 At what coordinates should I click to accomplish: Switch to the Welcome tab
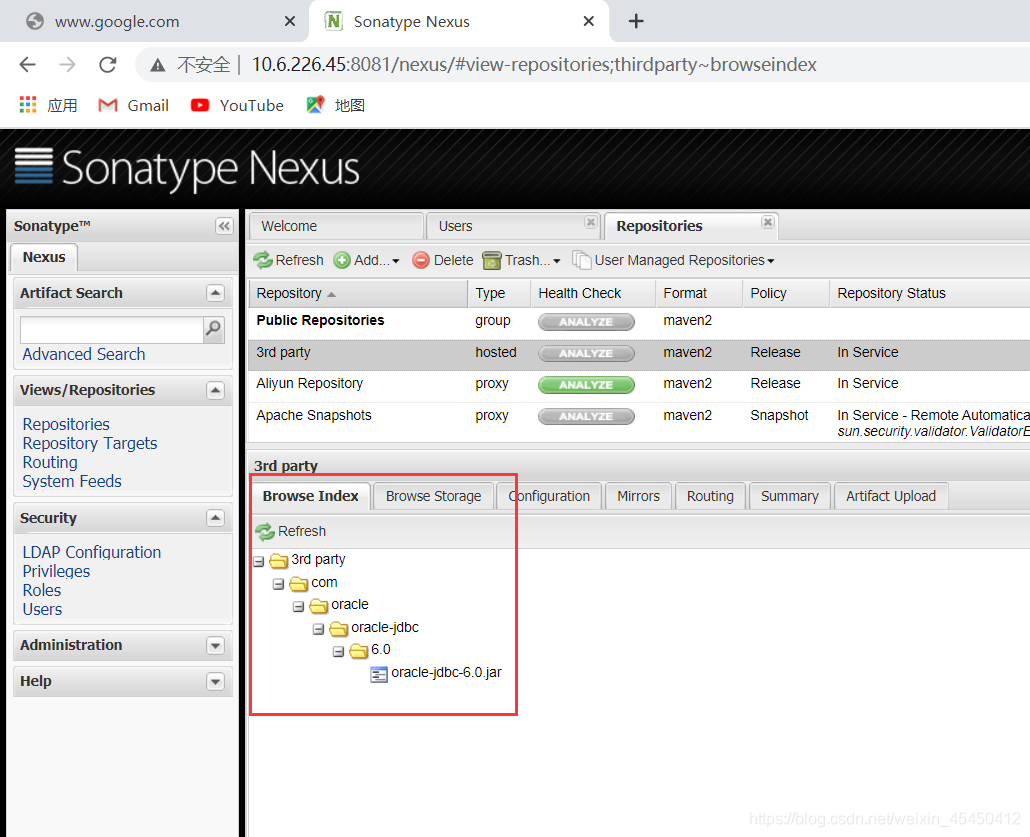pyautogui.click(x=336, y=226)
